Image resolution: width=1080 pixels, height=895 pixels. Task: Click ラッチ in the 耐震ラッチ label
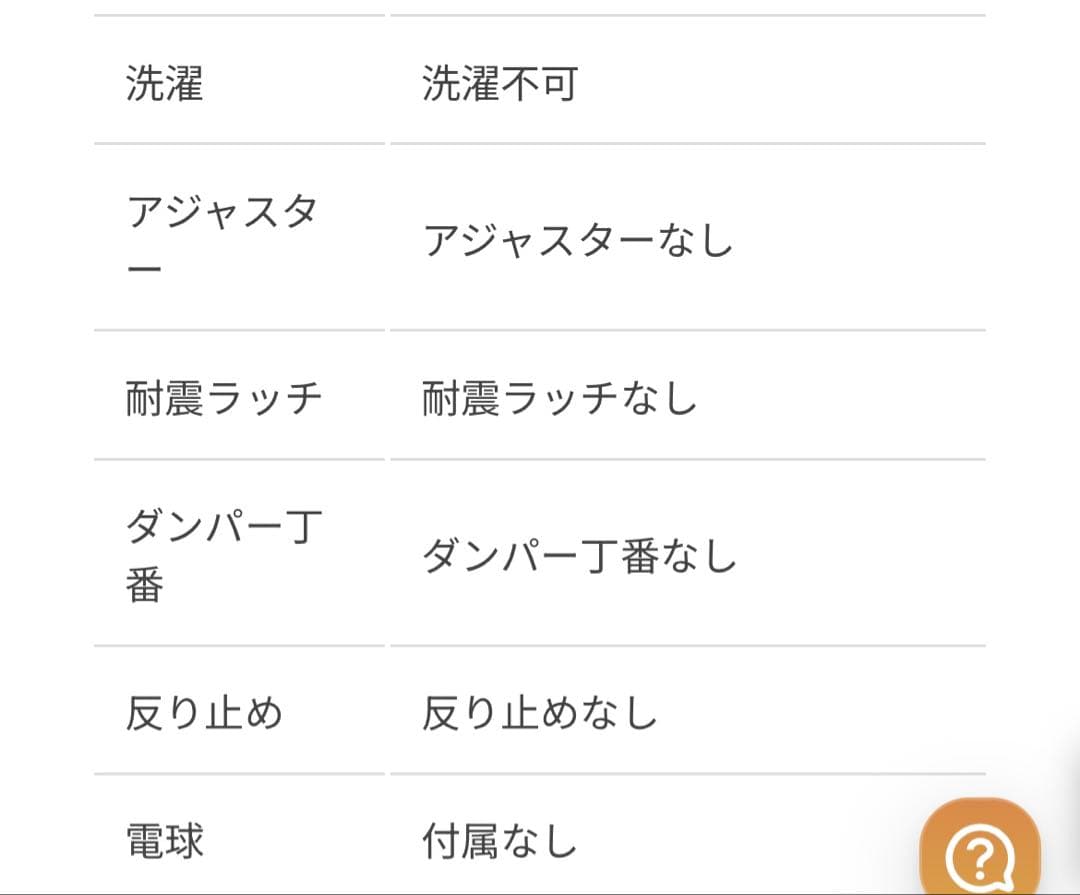(264, 398)
